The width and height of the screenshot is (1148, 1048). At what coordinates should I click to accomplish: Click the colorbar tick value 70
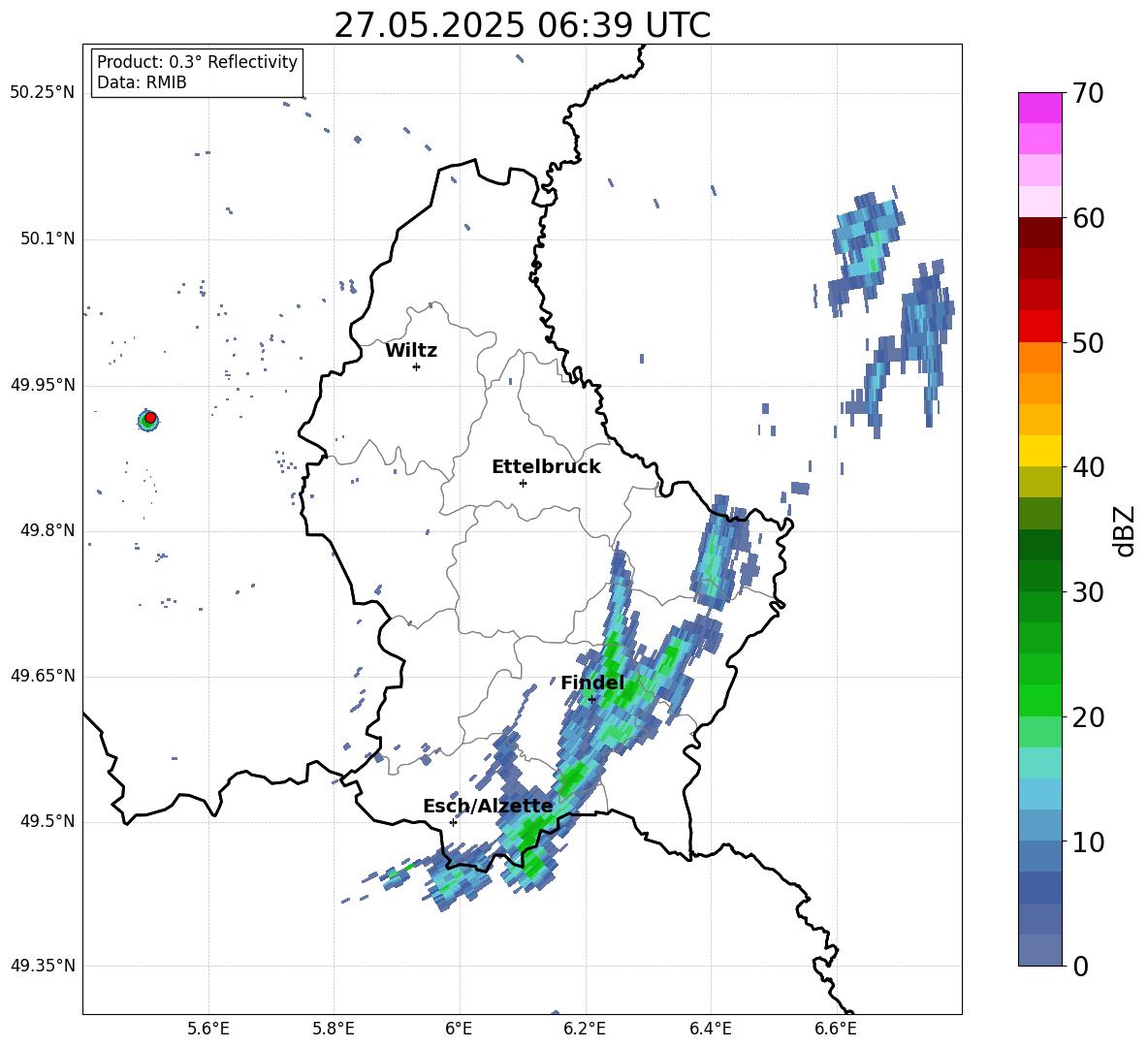click(1088, 93)
